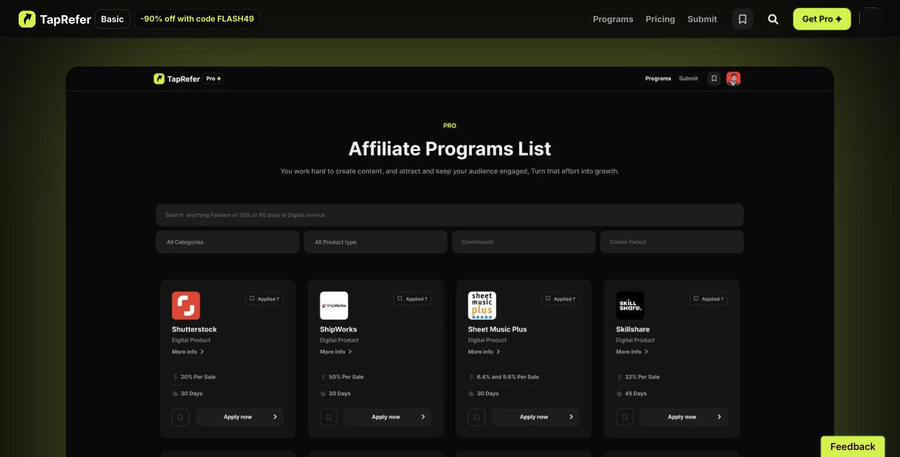Image resolution: width=900 pixels, height=457 pixels.
Task: Click the Affiliate Programs List heading
Action: (x=449, y=149)
